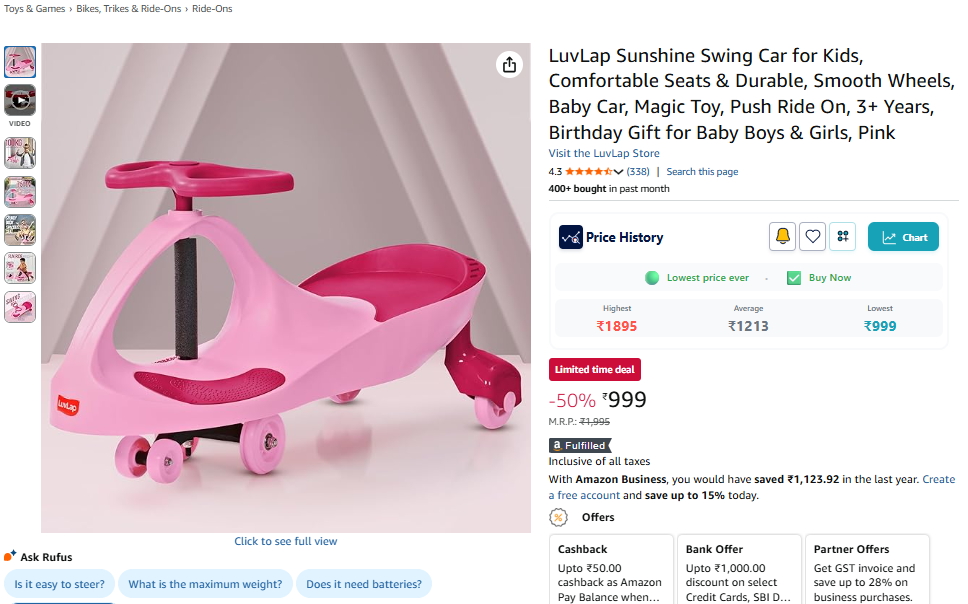Ask Rufus 'What is the maximum weight?'
968x604 pixels.
pos(205,584)
